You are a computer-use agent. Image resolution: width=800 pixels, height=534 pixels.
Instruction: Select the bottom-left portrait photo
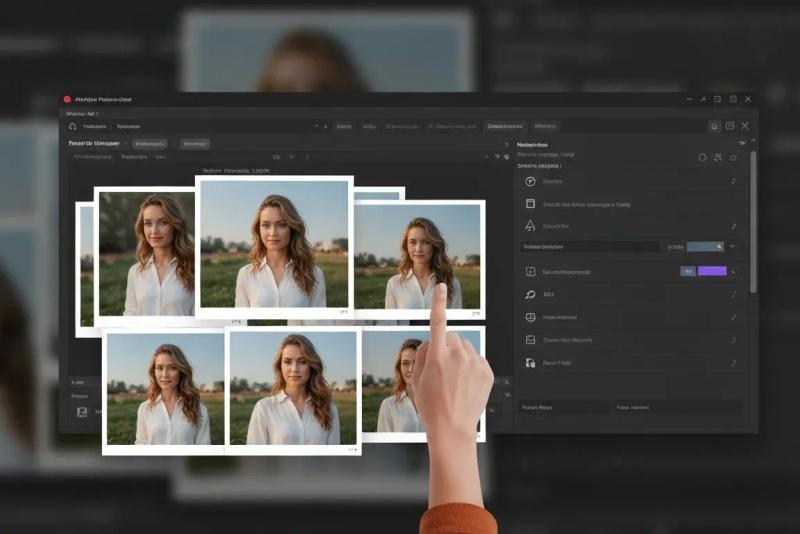[x=165, y=390]
